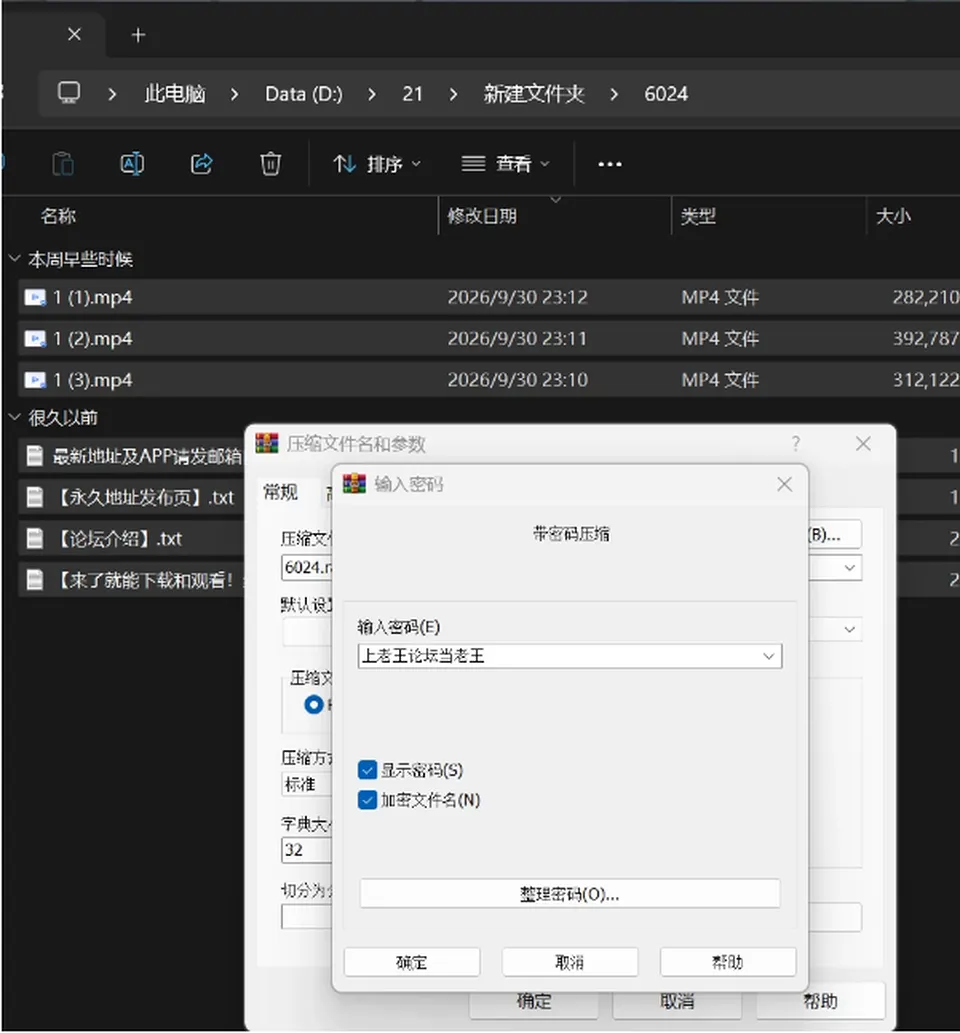Select the 常规 tab in archive dialog

[x=281, y=492]
